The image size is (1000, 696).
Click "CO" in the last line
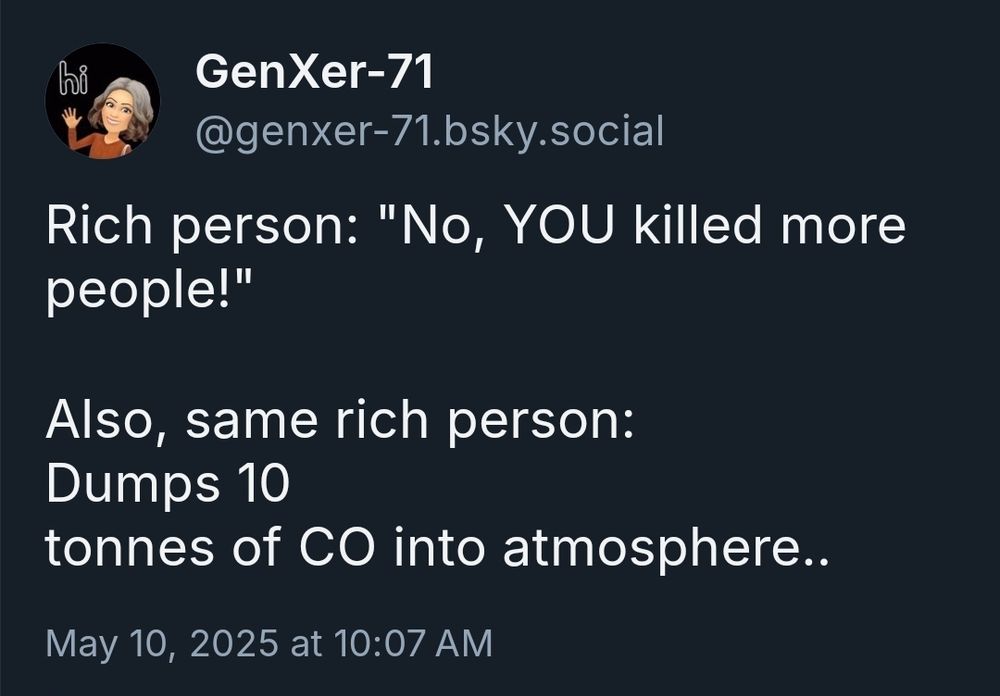(337, 547)
